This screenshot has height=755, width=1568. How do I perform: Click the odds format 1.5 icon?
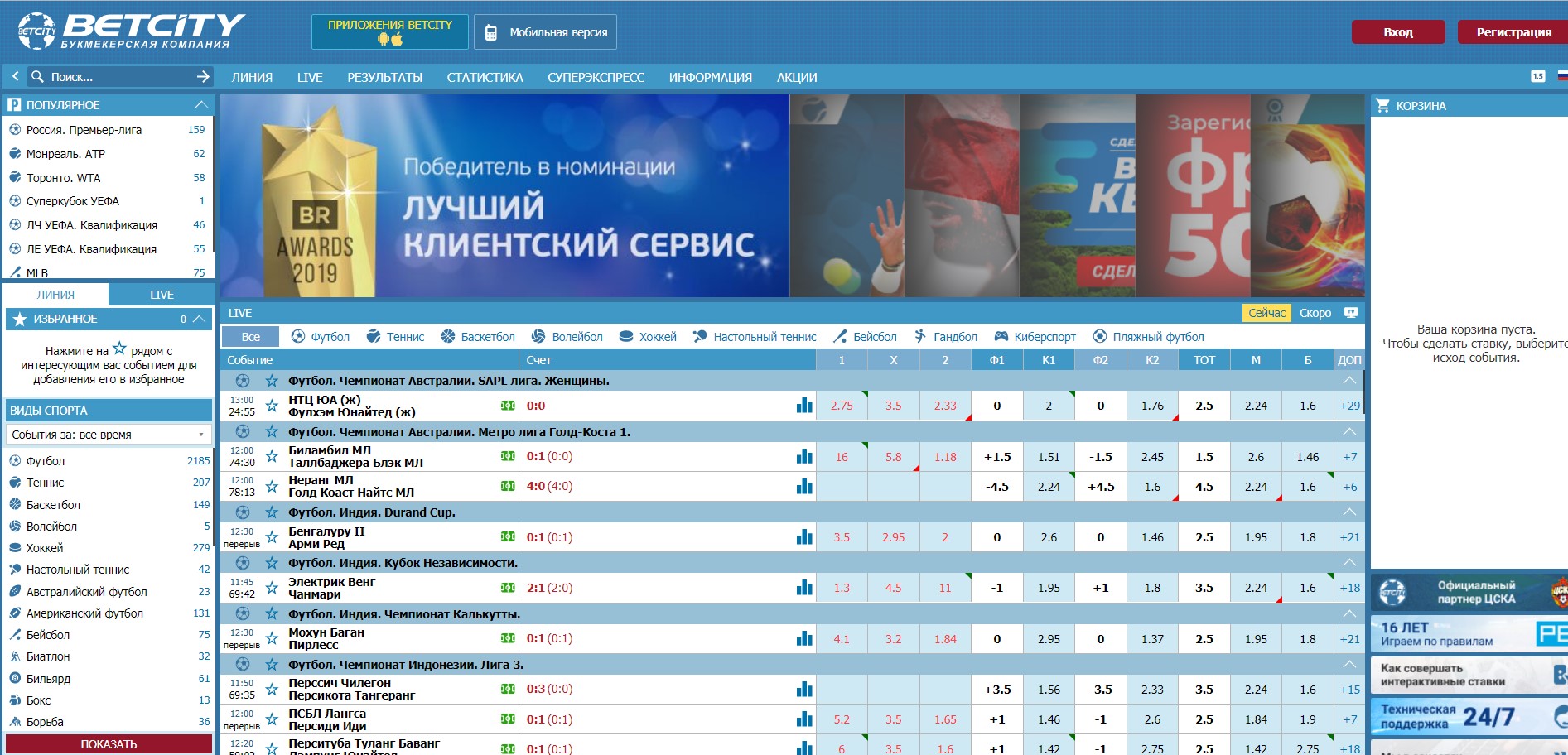click(x=1537, y=76)
